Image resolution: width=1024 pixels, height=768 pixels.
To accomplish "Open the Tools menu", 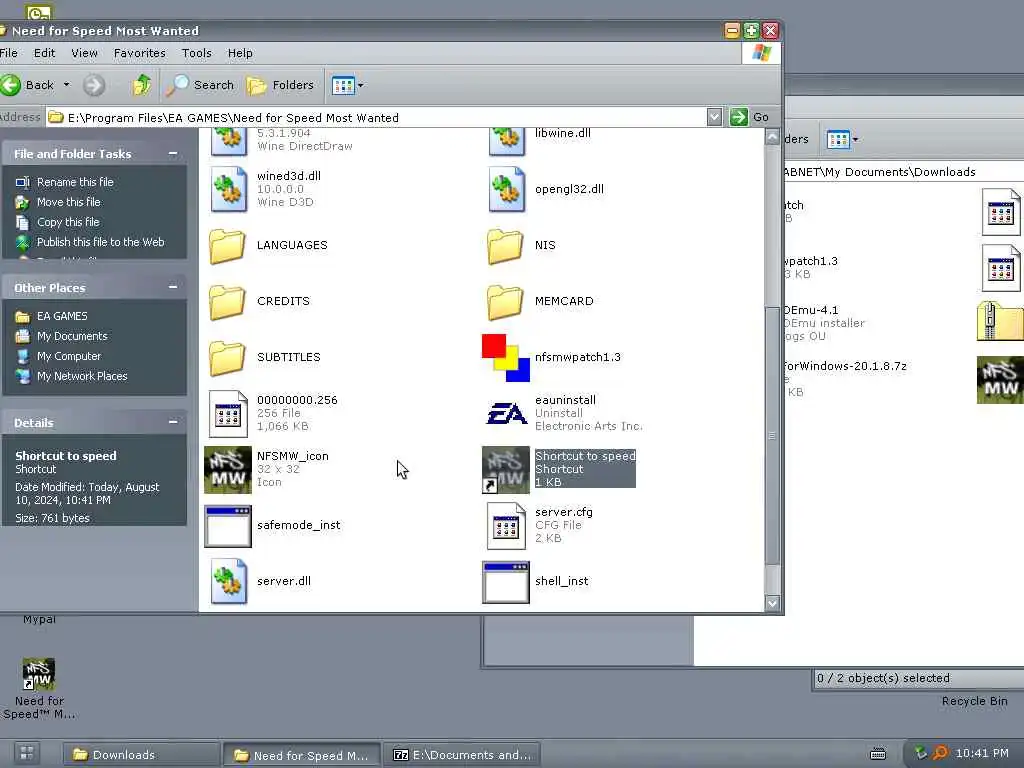I will 197,53.
